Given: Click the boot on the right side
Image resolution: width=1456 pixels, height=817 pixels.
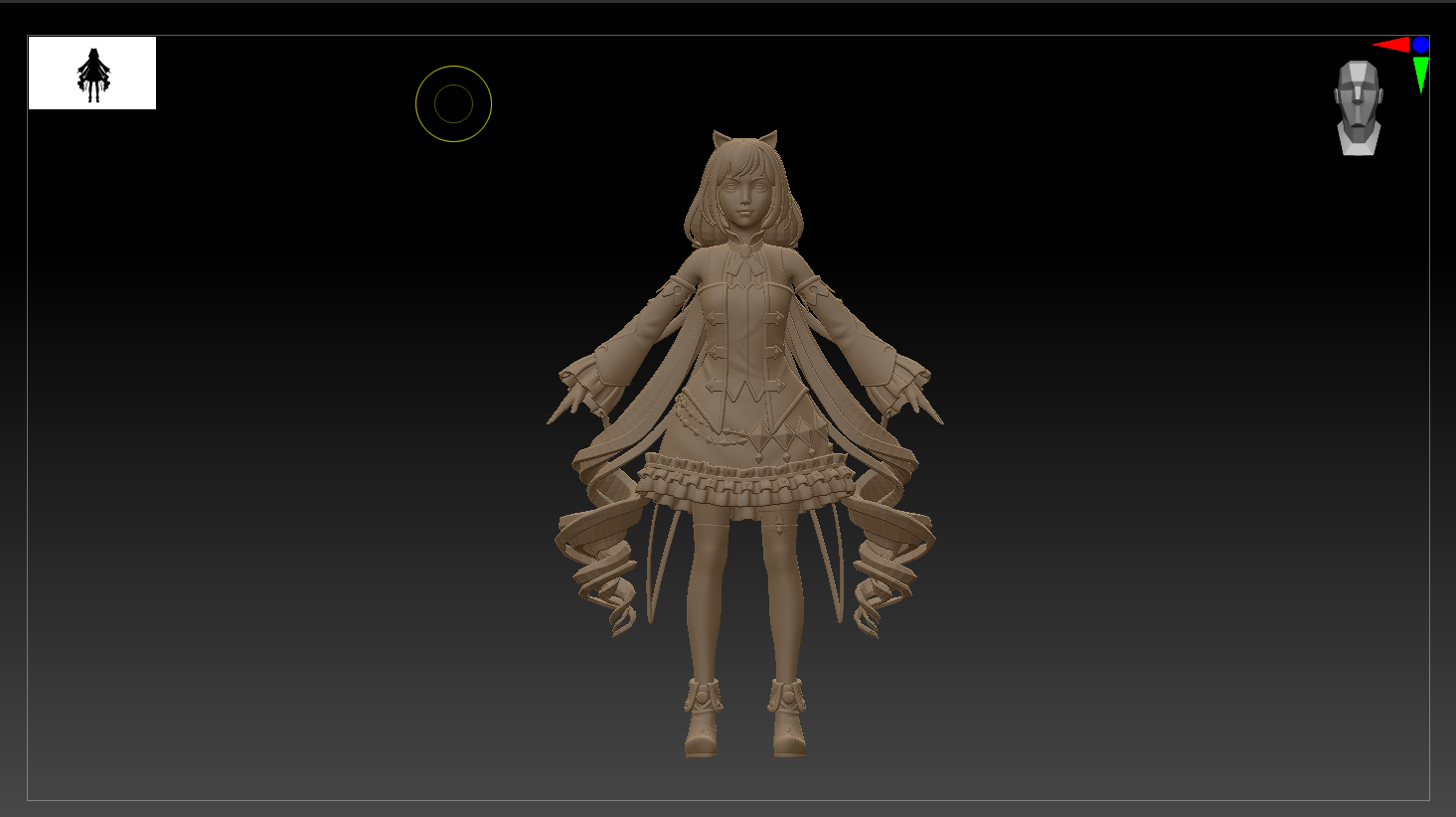Looking at the screenshot, I should coord(789,721).
